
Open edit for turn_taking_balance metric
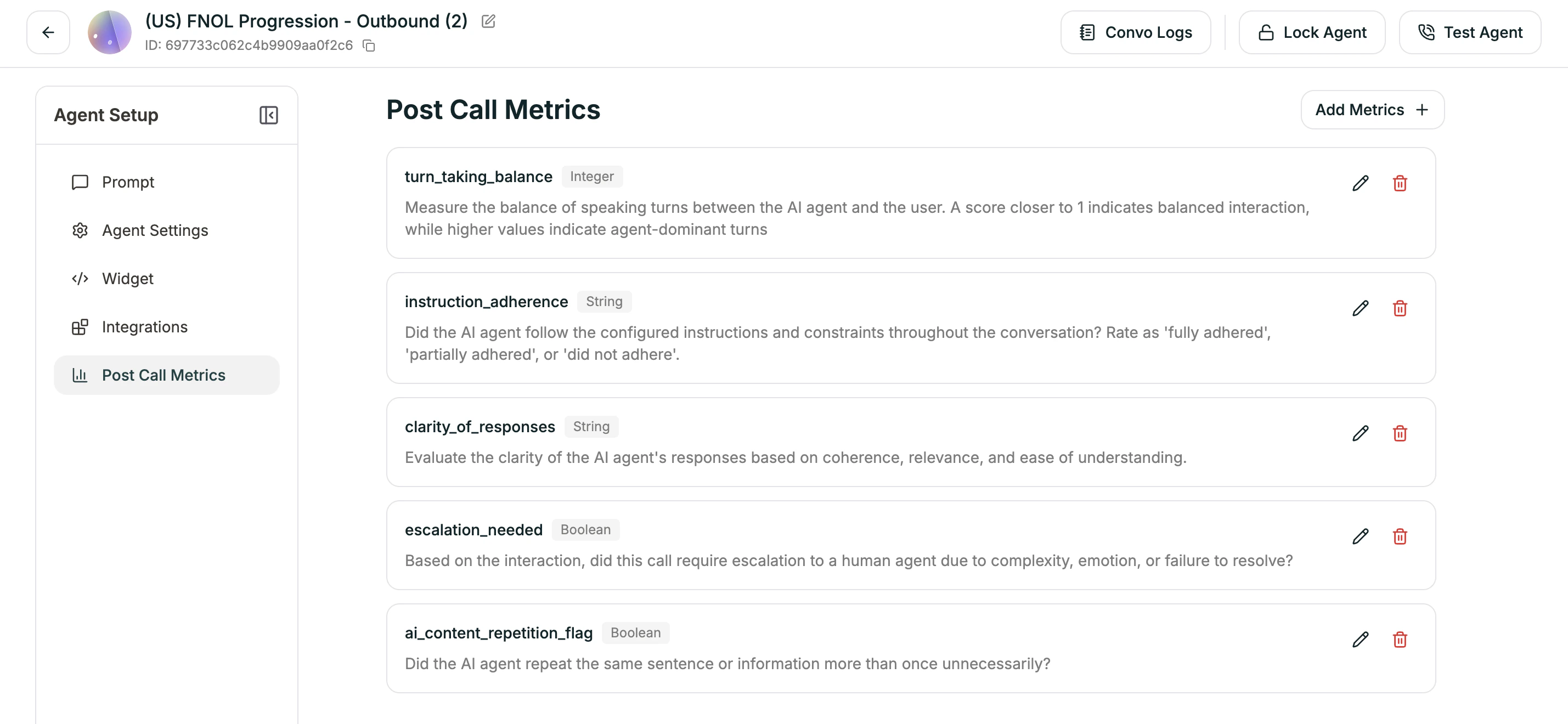point(1361,183)
